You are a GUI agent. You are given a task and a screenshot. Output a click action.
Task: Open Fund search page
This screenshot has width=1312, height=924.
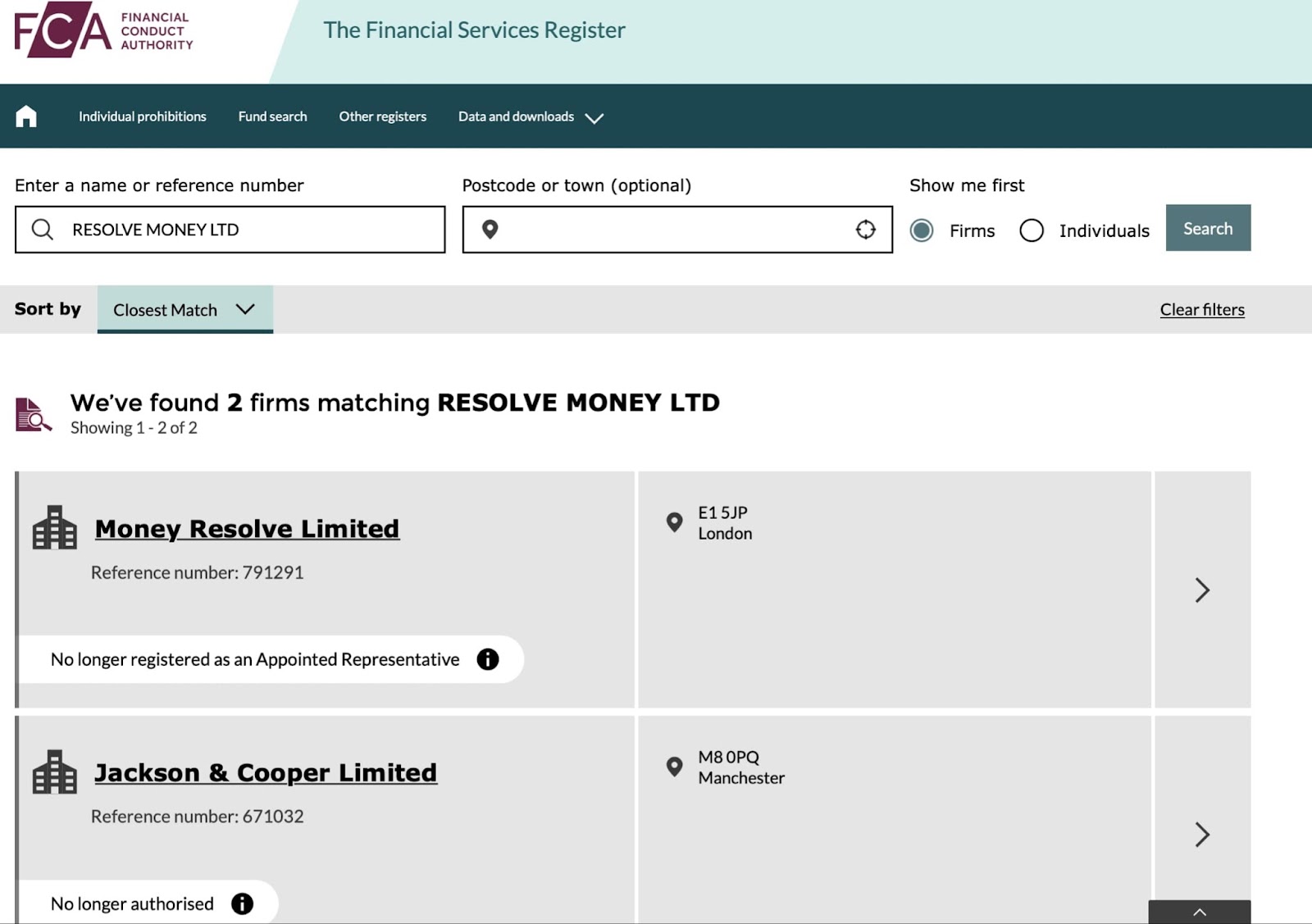coord(273,116)
